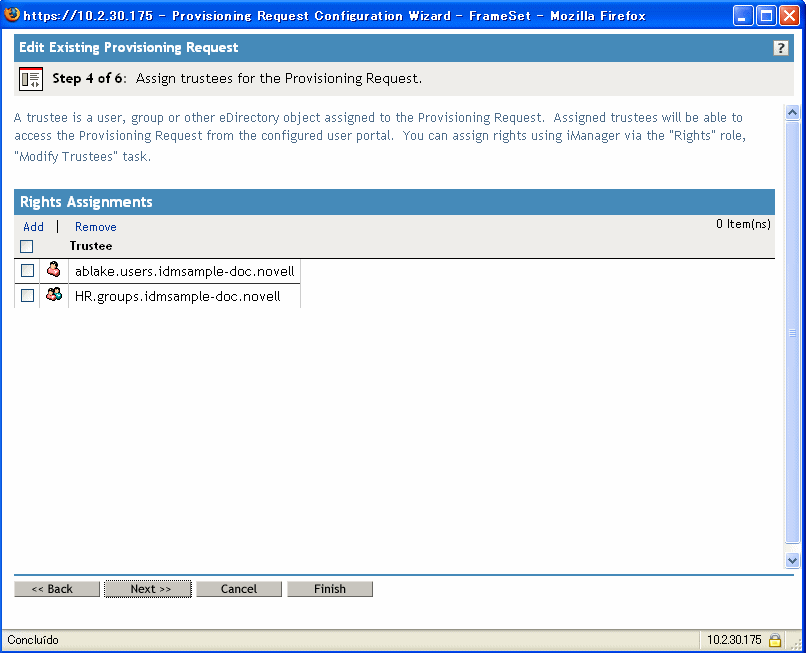The width and height of the screenshot is (806, 653).
Task: Click the vertical scrollbar thumb
Action: [792, 333]
